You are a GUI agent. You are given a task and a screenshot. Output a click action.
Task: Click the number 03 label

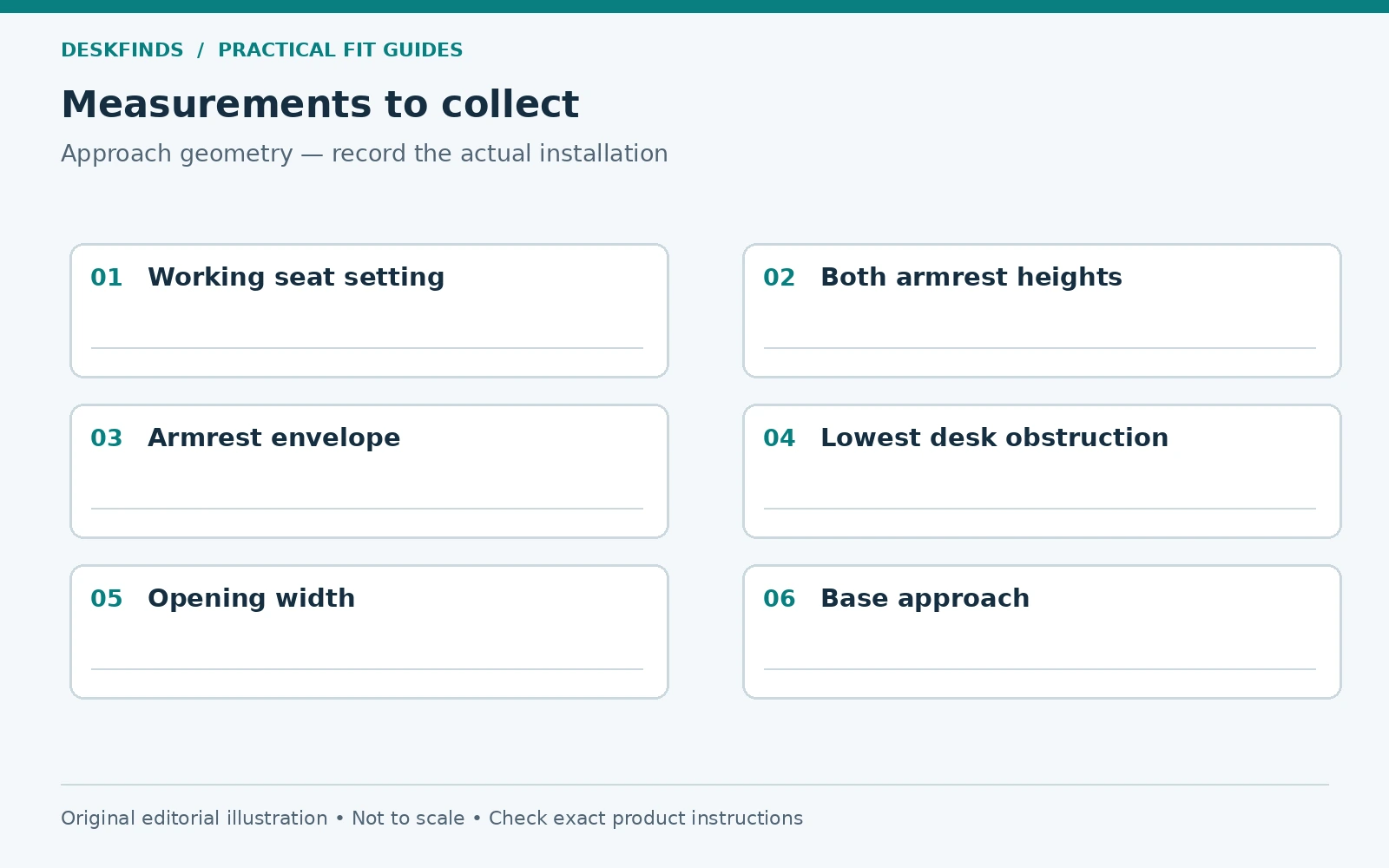coord(107,438)
